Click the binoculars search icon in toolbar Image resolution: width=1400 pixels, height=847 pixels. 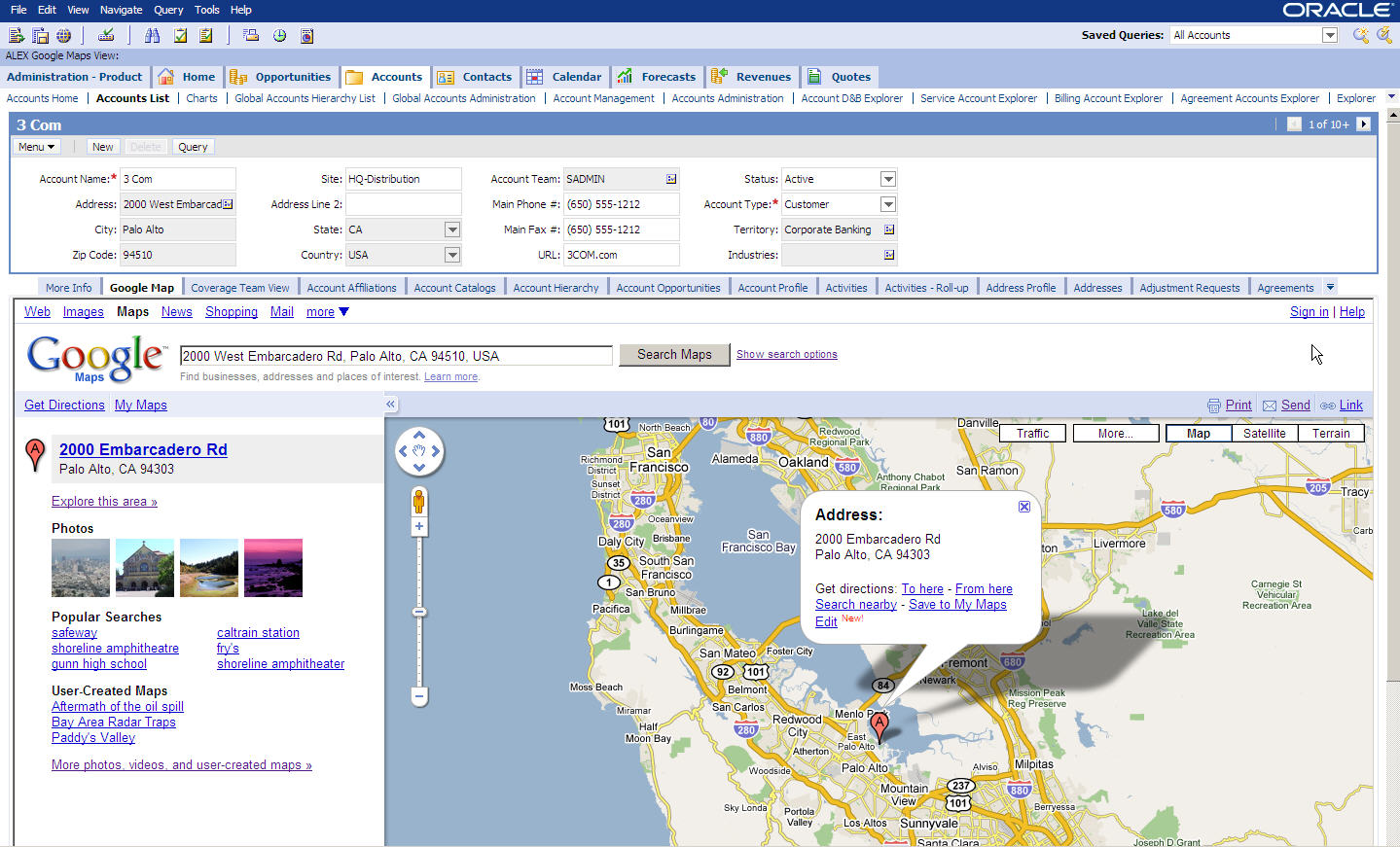coord(152,35)
